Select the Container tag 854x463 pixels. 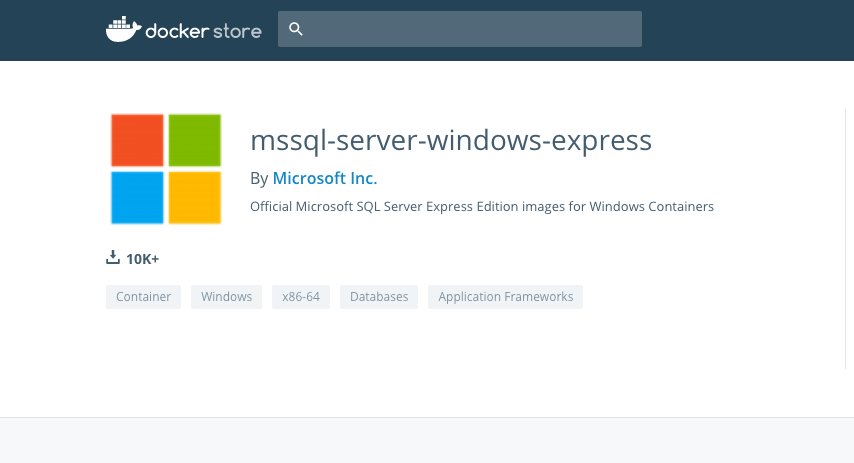click(x=143, y=297)
